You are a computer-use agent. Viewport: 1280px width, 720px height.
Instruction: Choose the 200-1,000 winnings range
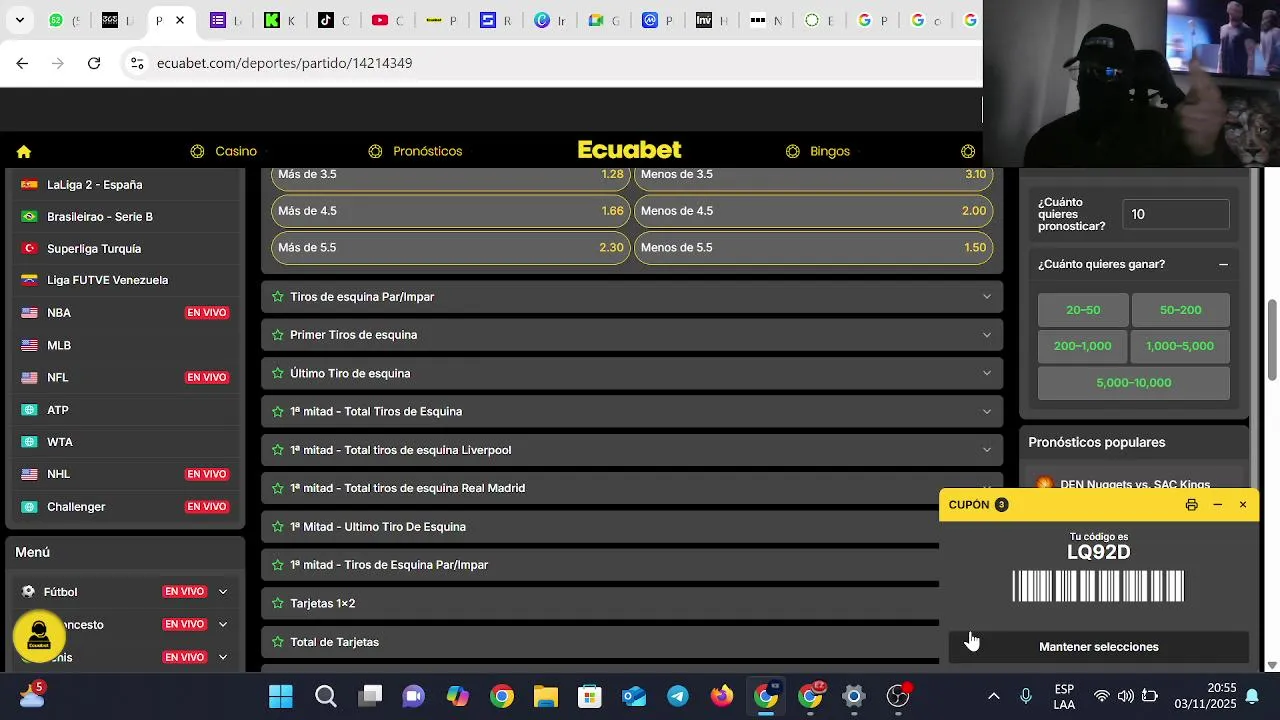pyautogui.click(x=1083, y=346)
